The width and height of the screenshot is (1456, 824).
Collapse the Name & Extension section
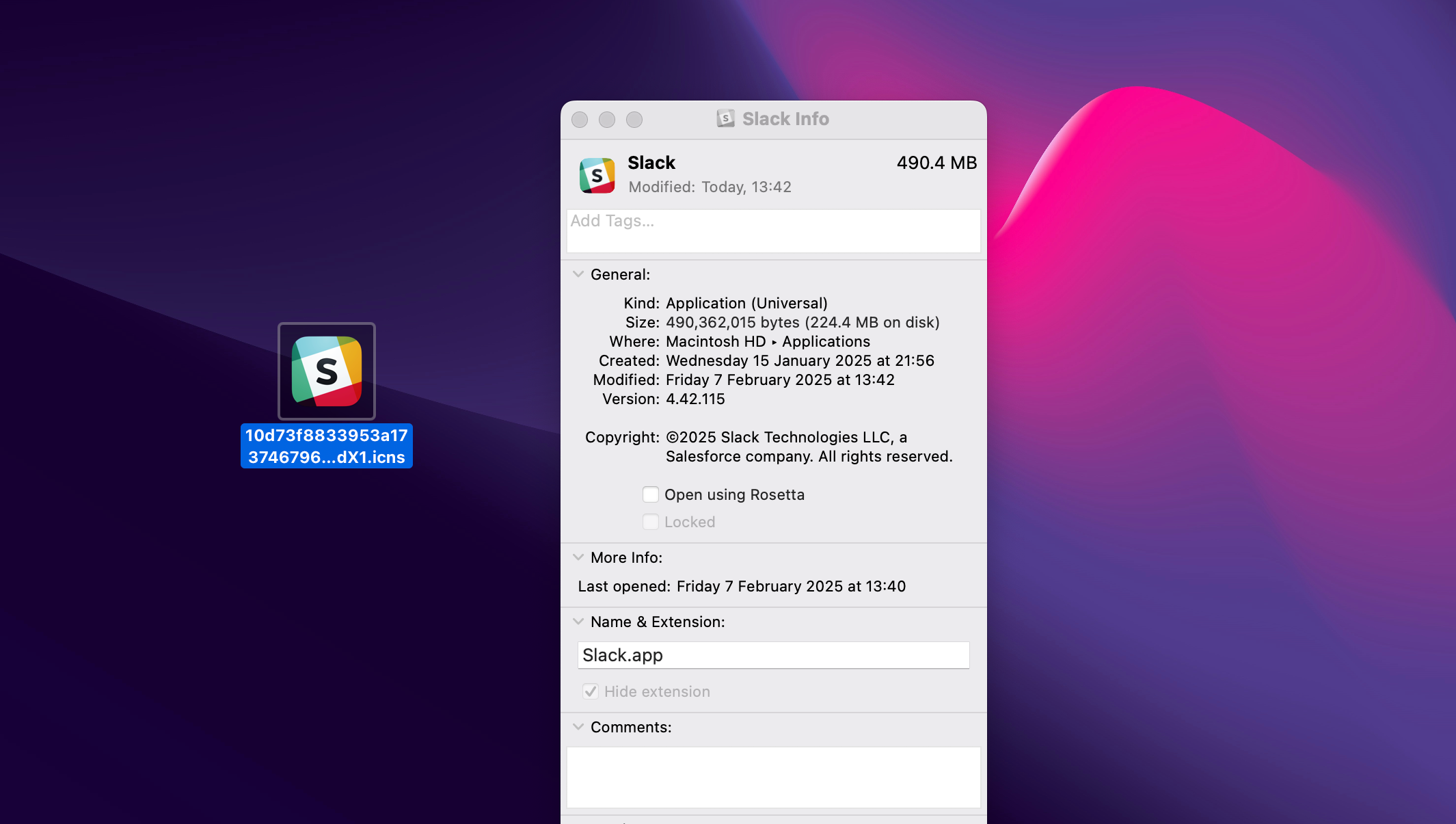click(x=578, y=622)
